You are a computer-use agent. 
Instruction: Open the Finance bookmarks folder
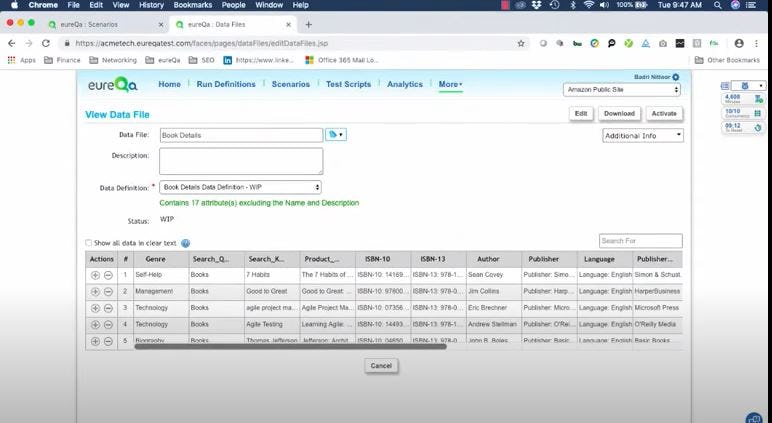click(x=62, y=60)
